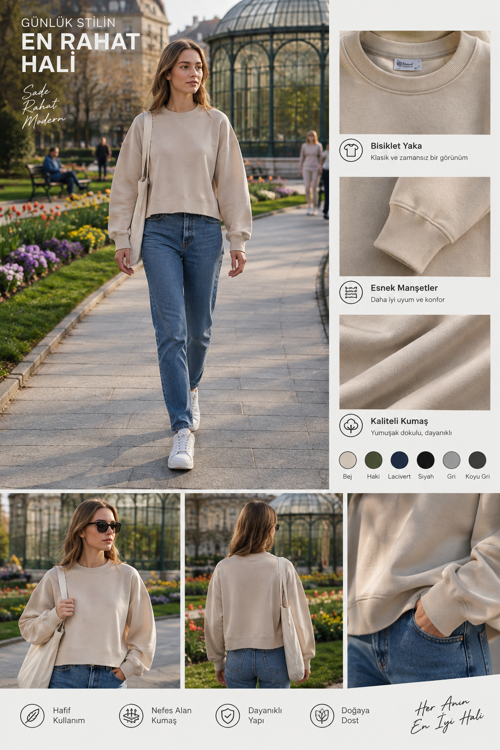Click 'Her Anın En İyi Hali' signature text
The height and width of the screenshot is (750, 500).
coord(447,715)
